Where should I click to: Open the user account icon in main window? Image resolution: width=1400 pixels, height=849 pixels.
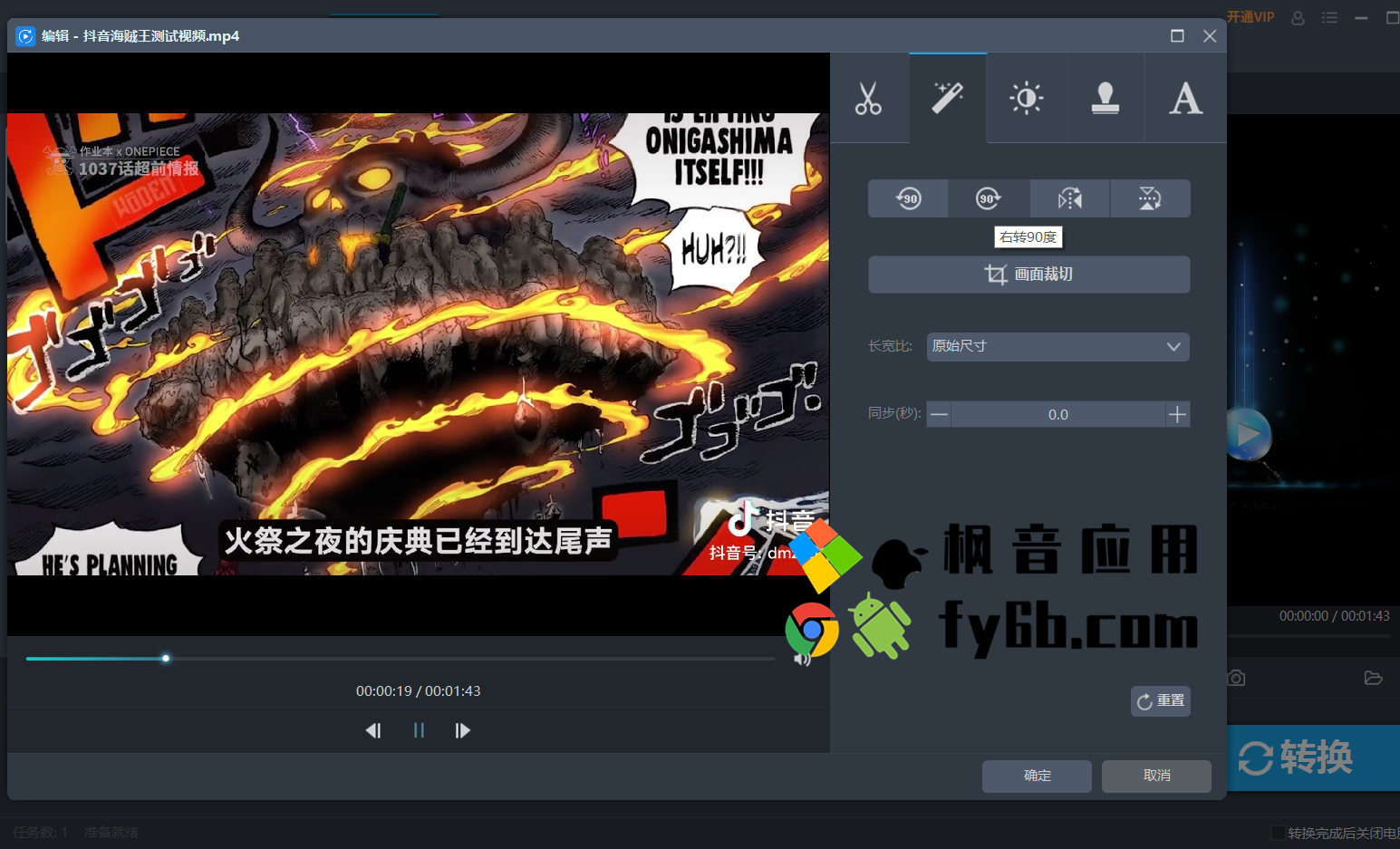tap(1298, 17)
